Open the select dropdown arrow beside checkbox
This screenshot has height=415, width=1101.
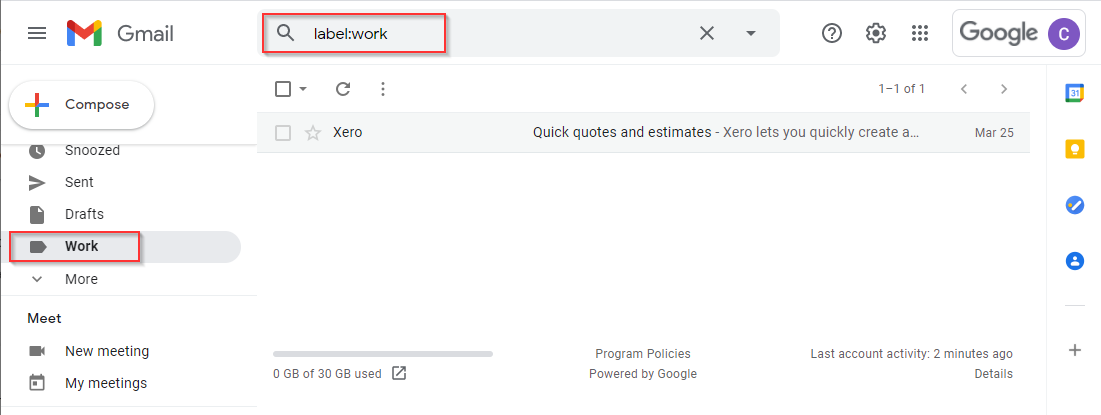tap(303, 89)
